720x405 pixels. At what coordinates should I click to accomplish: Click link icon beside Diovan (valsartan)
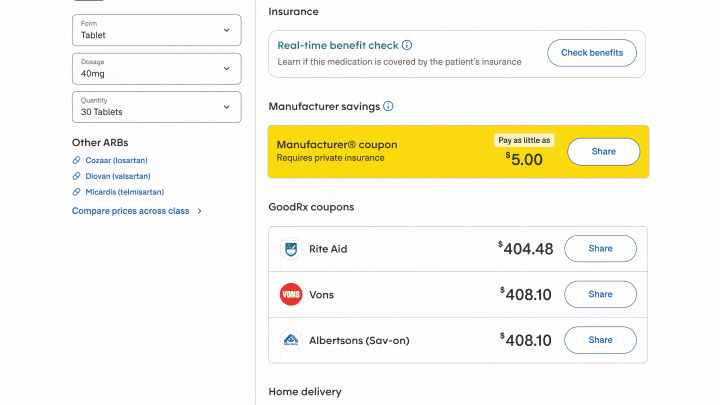tap(77, 176)
